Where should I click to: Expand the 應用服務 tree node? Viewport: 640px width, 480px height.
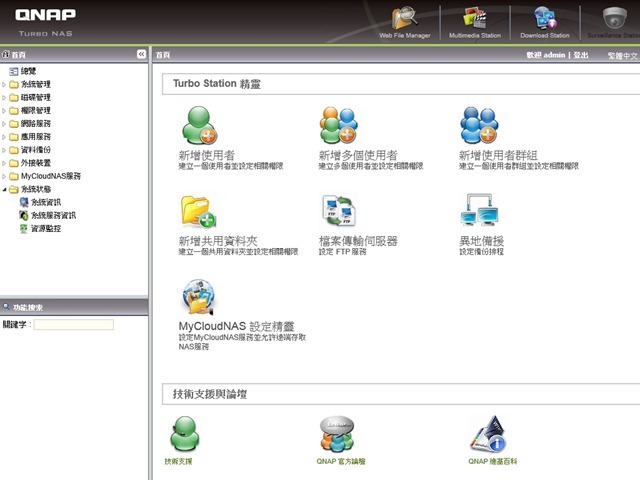pos(4,137)
